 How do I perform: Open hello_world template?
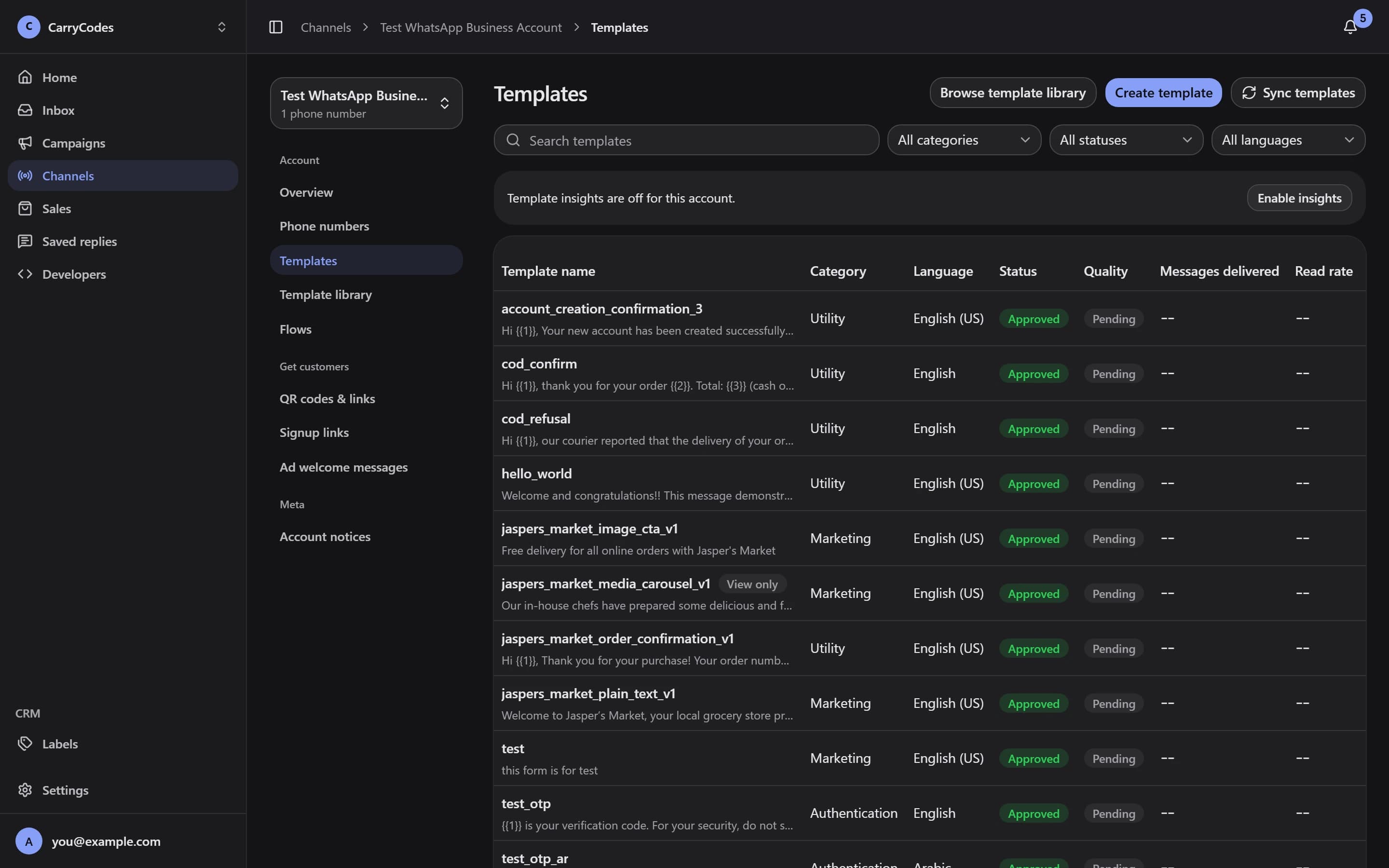[929, 483]
